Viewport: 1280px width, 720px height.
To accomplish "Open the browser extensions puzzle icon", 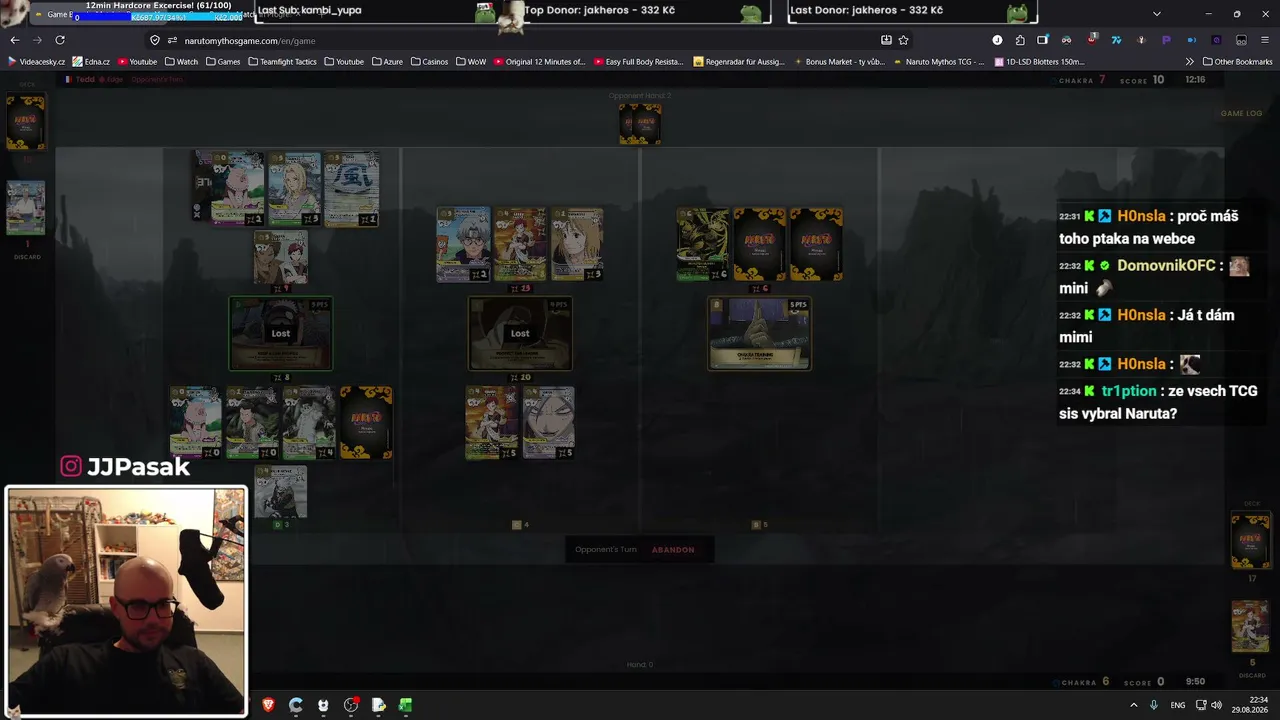I will tap(1020, 40).
